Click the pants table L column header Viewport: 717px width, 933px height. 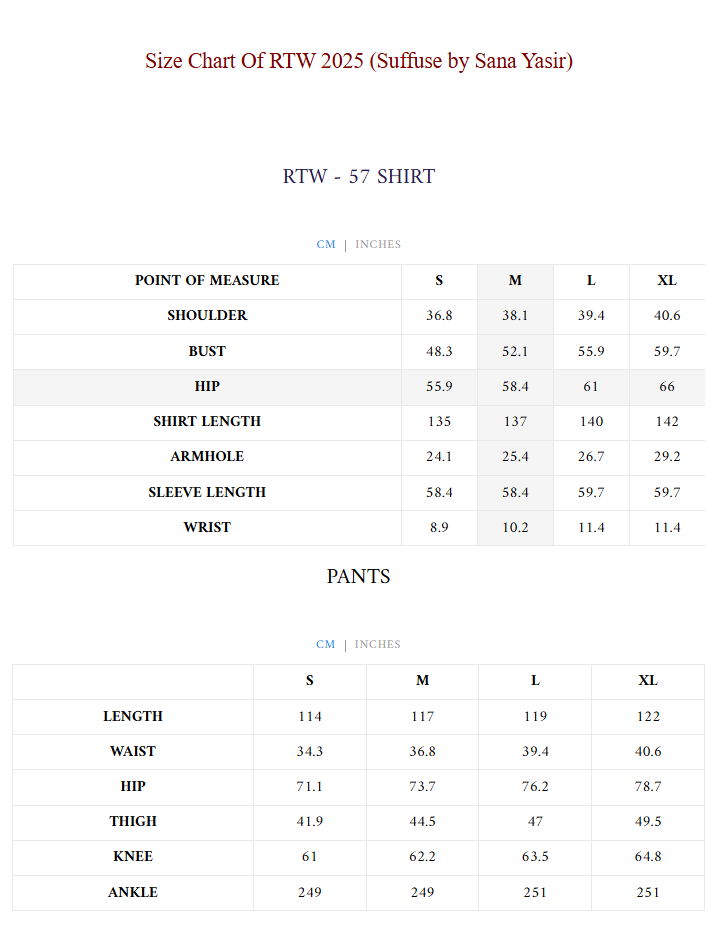click(535, 681)
